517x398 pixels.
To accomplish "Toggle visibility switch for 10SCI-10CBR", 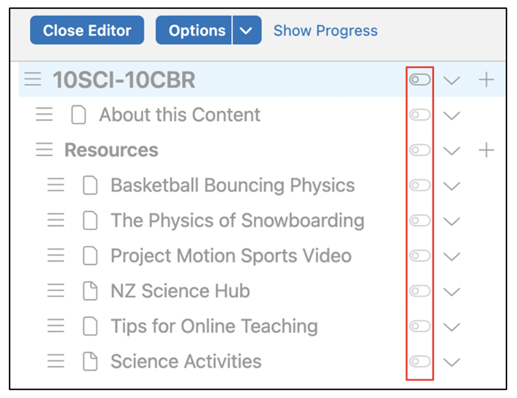I will coord(420,80).
